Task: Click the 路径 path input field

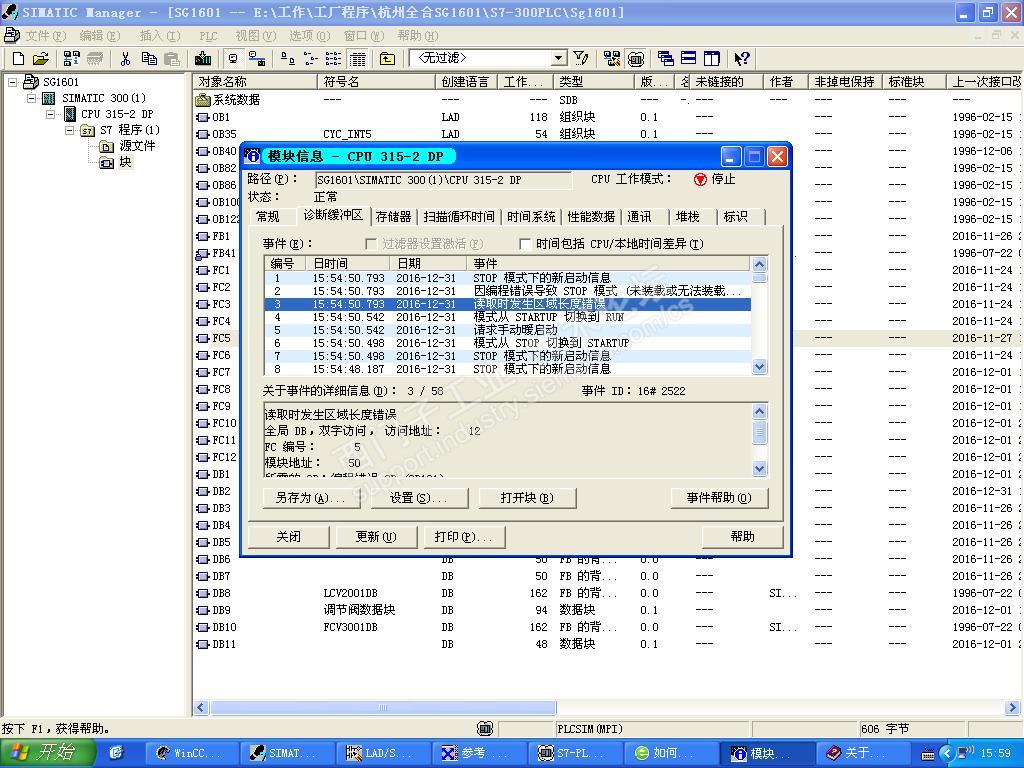Action: click(x=443, y=180)
